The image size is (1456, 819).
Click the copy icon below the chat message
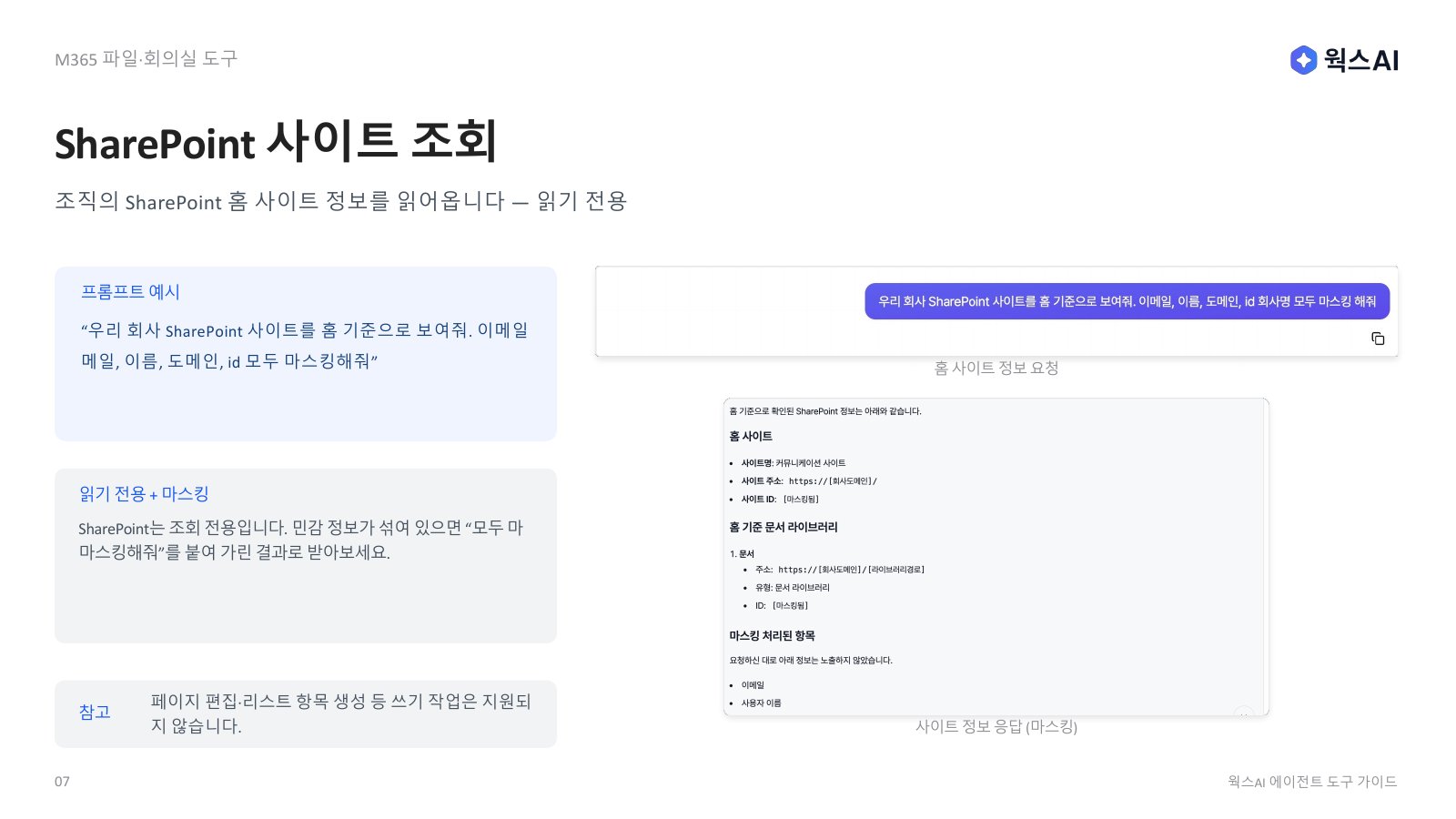click(x=1378, y=339)
